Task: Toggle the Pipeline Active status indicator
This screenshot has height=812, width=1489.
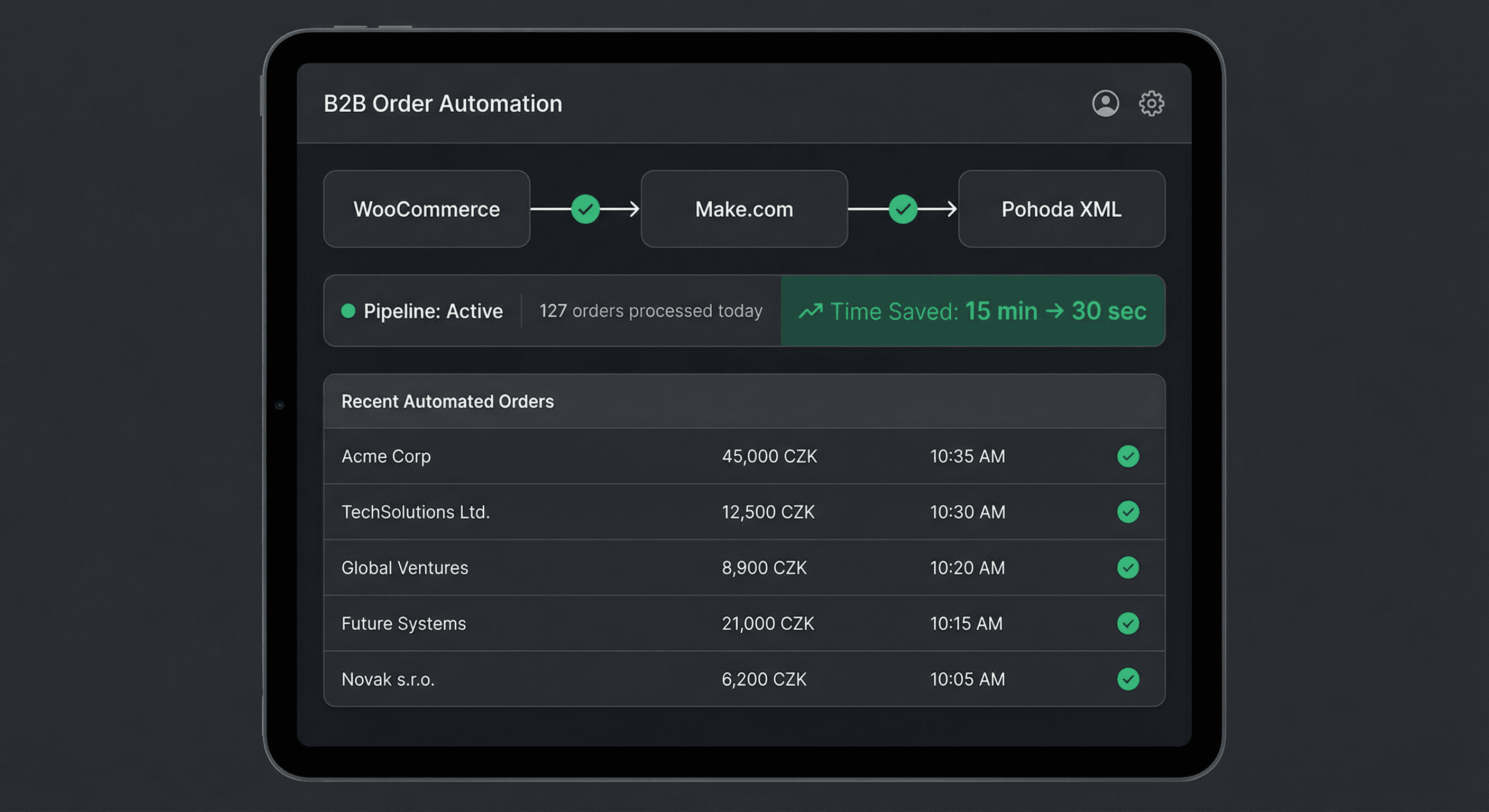Action: [347, 311]
